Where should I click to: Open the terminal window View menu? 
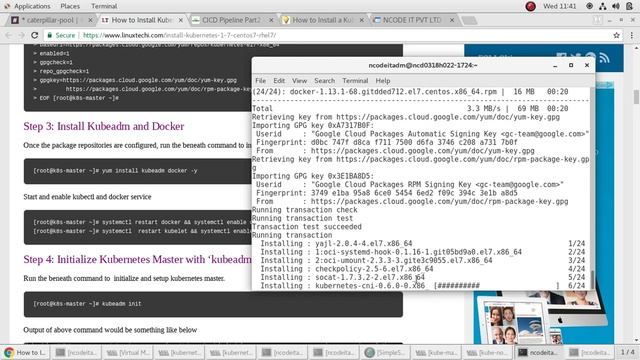pos(299,81)
